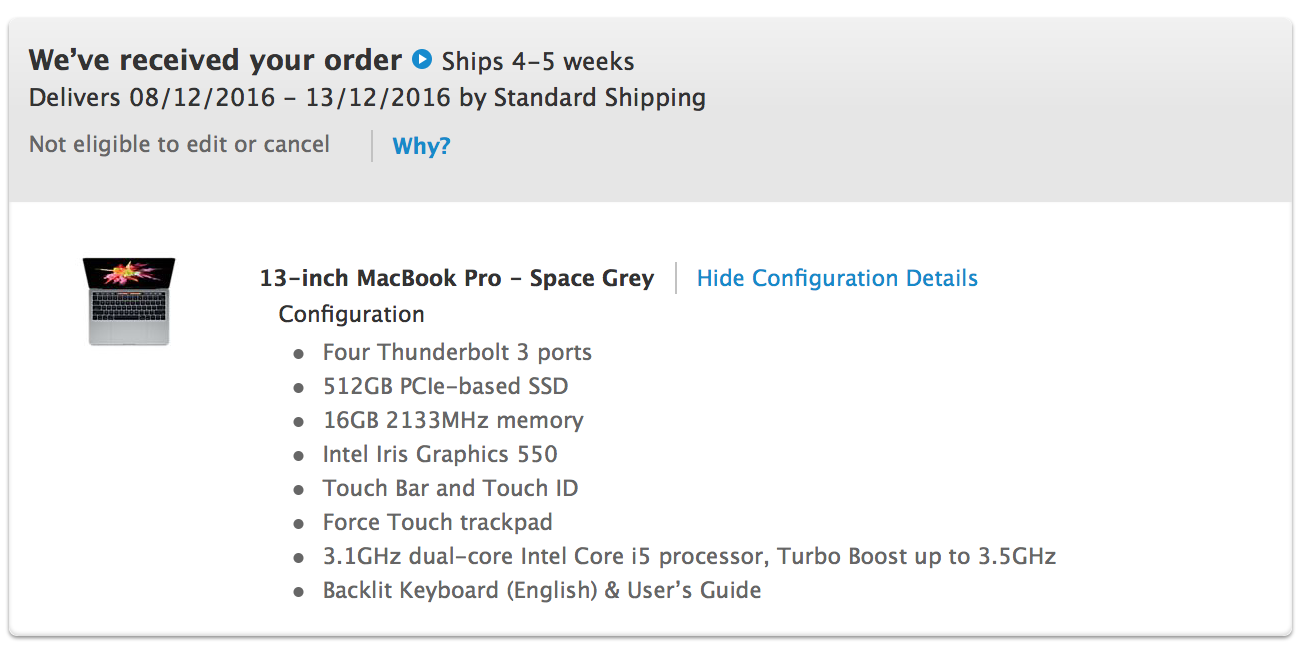Image resolution: width=1310 pixels, height=648 pixels.
Task: Click '16GB 2133MHz memory' item
Action: point(453,420)
